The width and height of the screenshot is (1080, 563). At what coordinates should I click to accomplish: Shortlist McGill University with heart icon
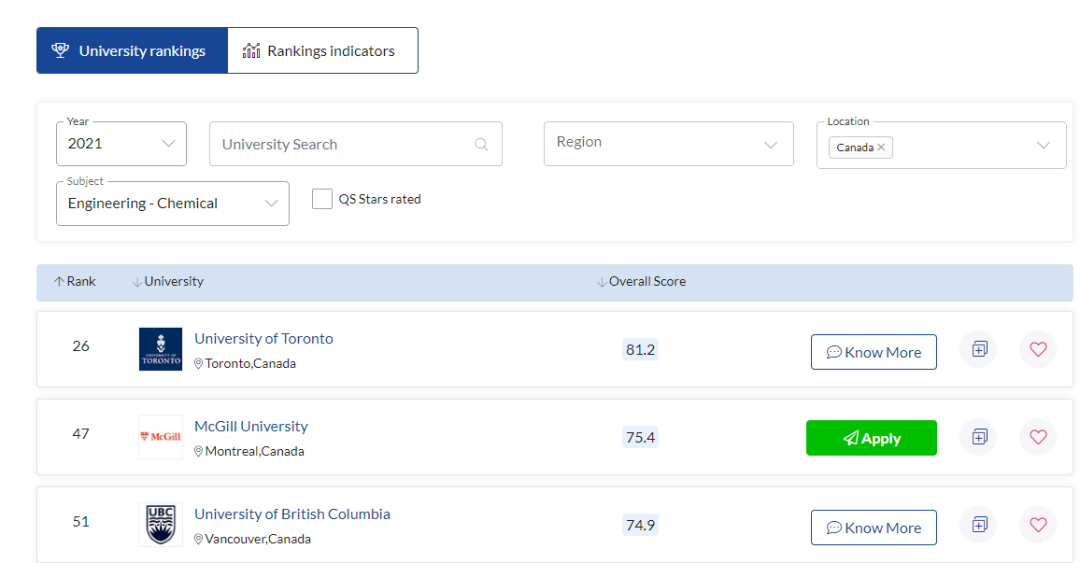pyautogui.click(x=1037, y=437)
